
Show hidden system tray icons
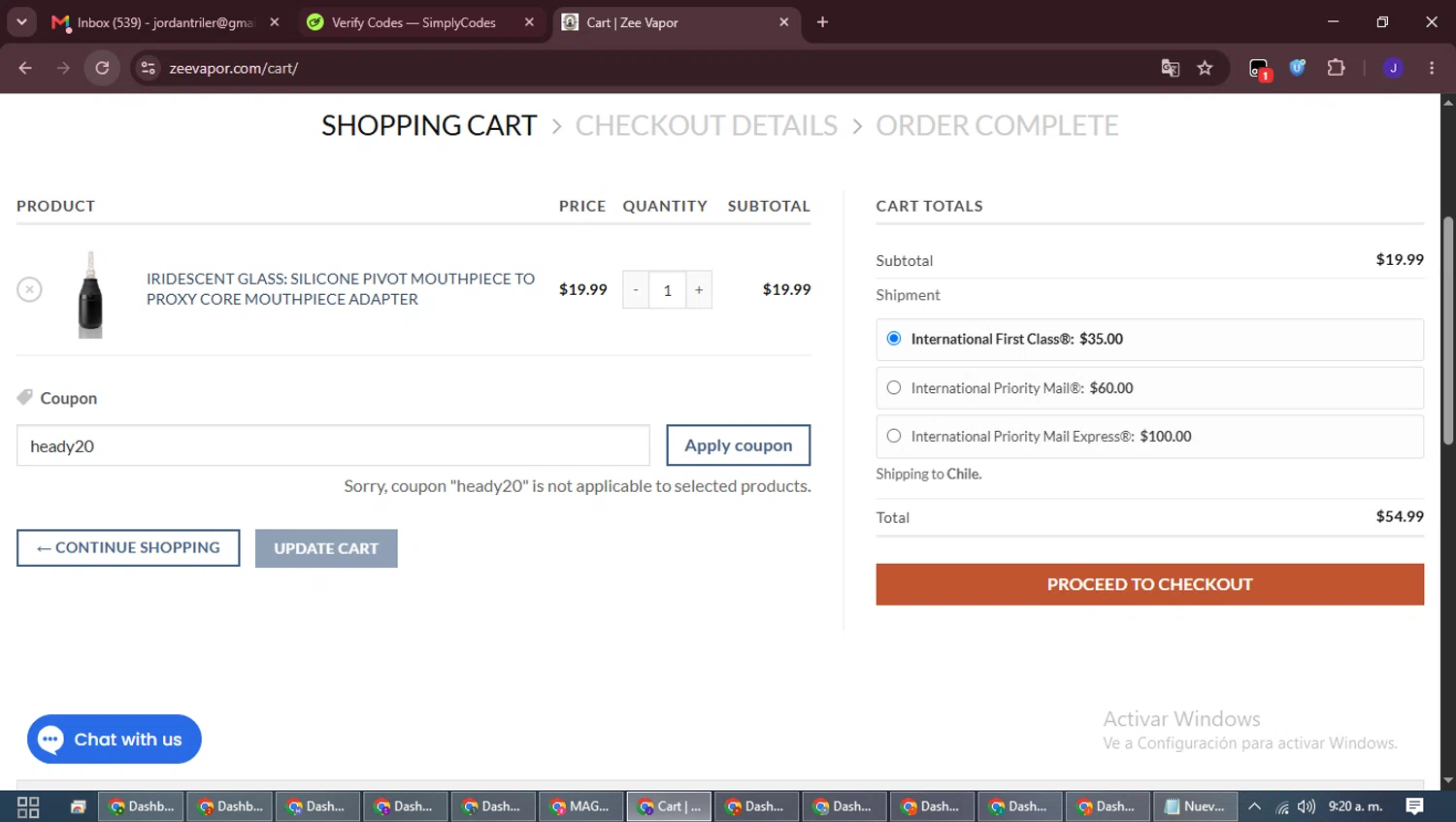pyautogui.click(x=1254, y=806)
